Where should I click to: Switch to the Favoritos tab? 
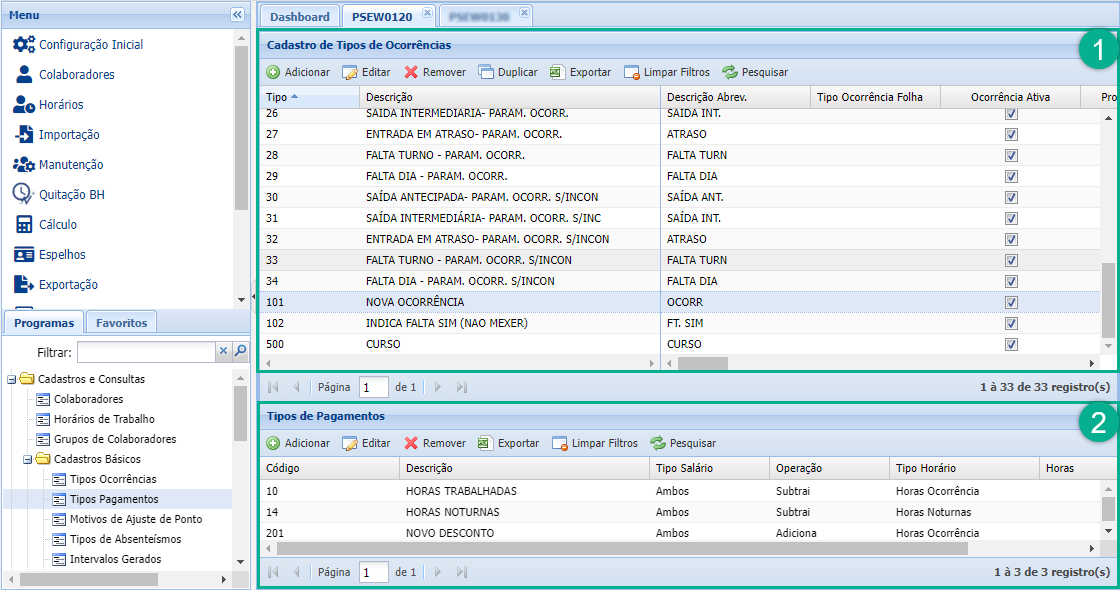point(121,323)
